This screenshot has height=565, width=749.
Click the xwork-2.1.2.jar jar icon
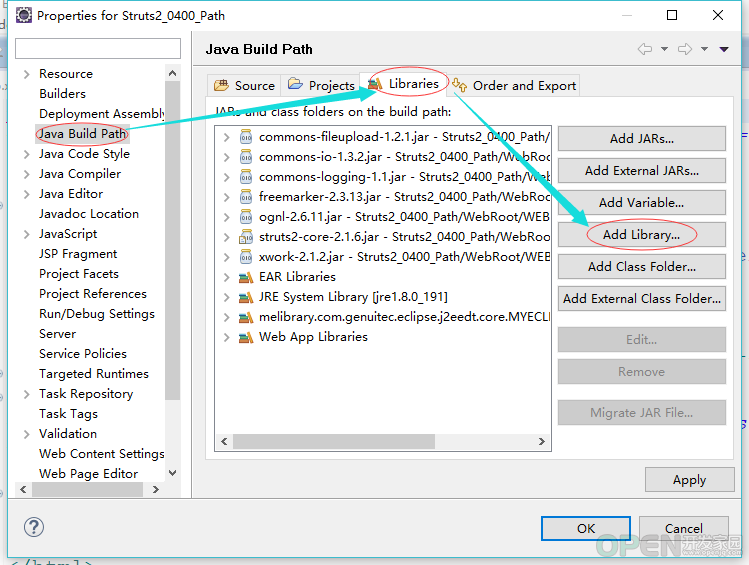pos(246,257)
